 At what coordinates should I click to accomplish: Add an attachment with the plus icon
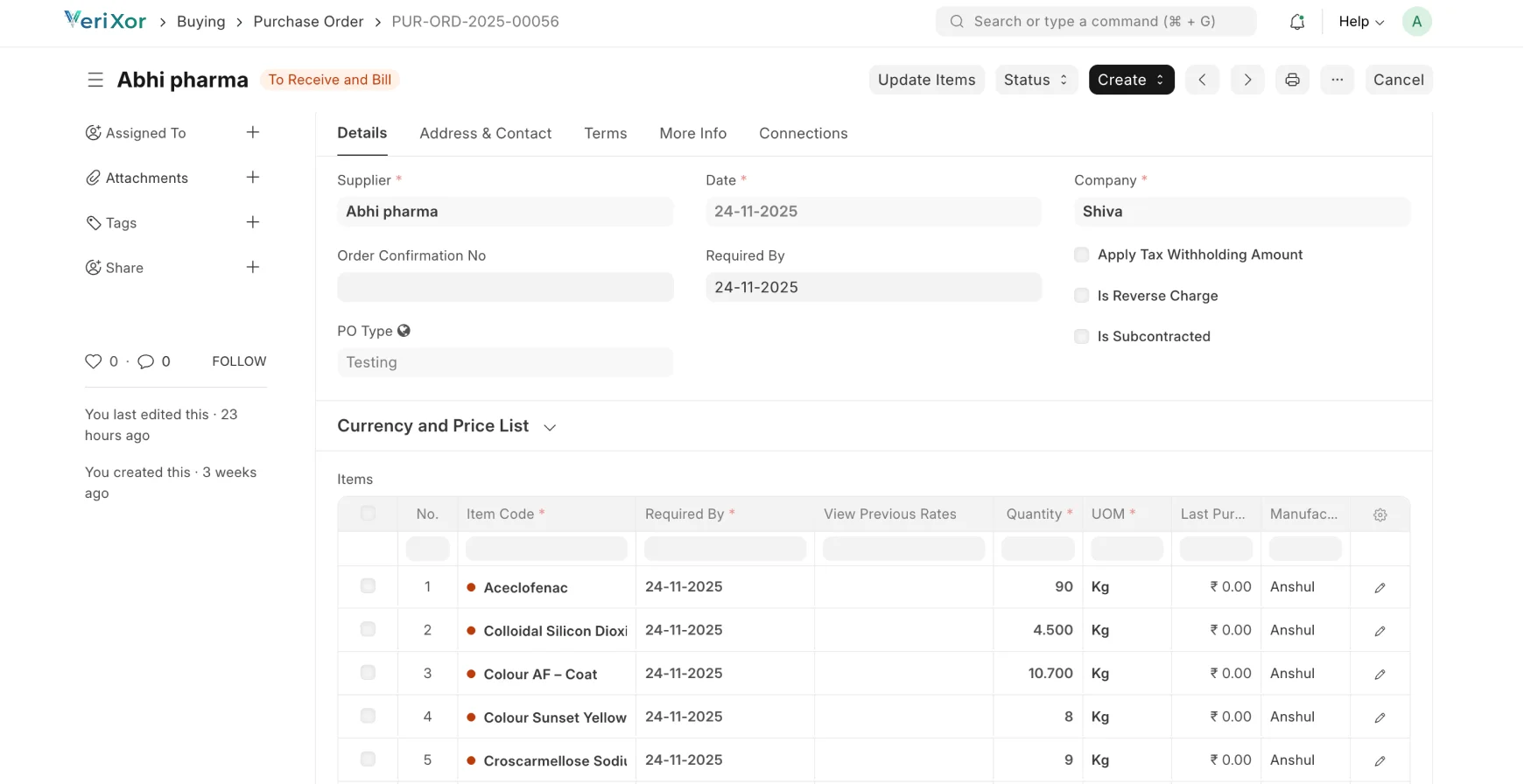tap(253, 178)
